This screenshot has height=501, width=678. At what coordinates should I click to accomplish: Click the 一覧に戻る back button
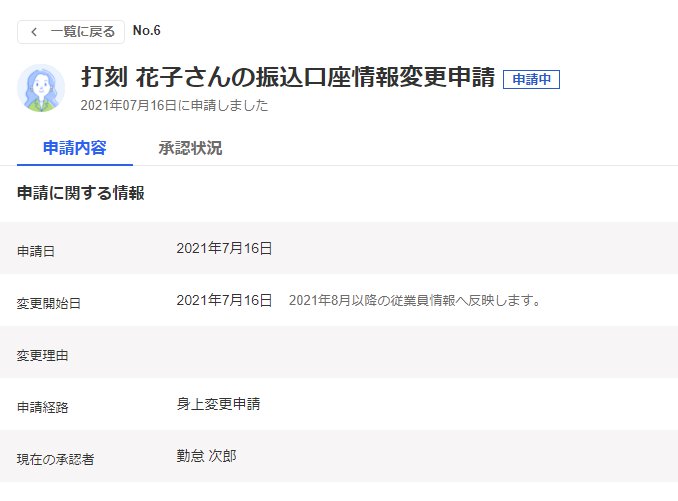(71, 32)
